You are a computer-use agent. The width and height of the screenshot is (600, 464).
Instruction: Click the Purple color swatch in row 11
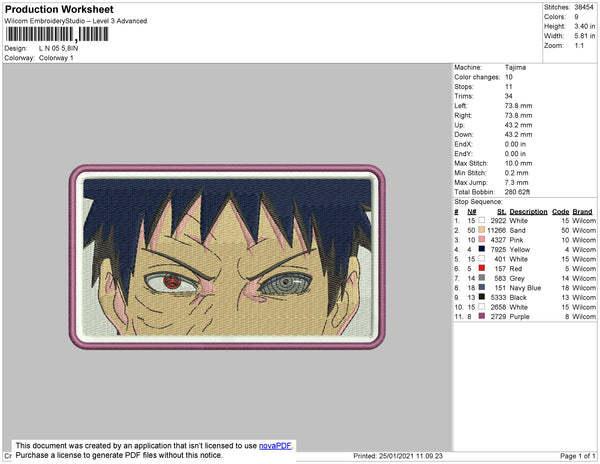482,316
